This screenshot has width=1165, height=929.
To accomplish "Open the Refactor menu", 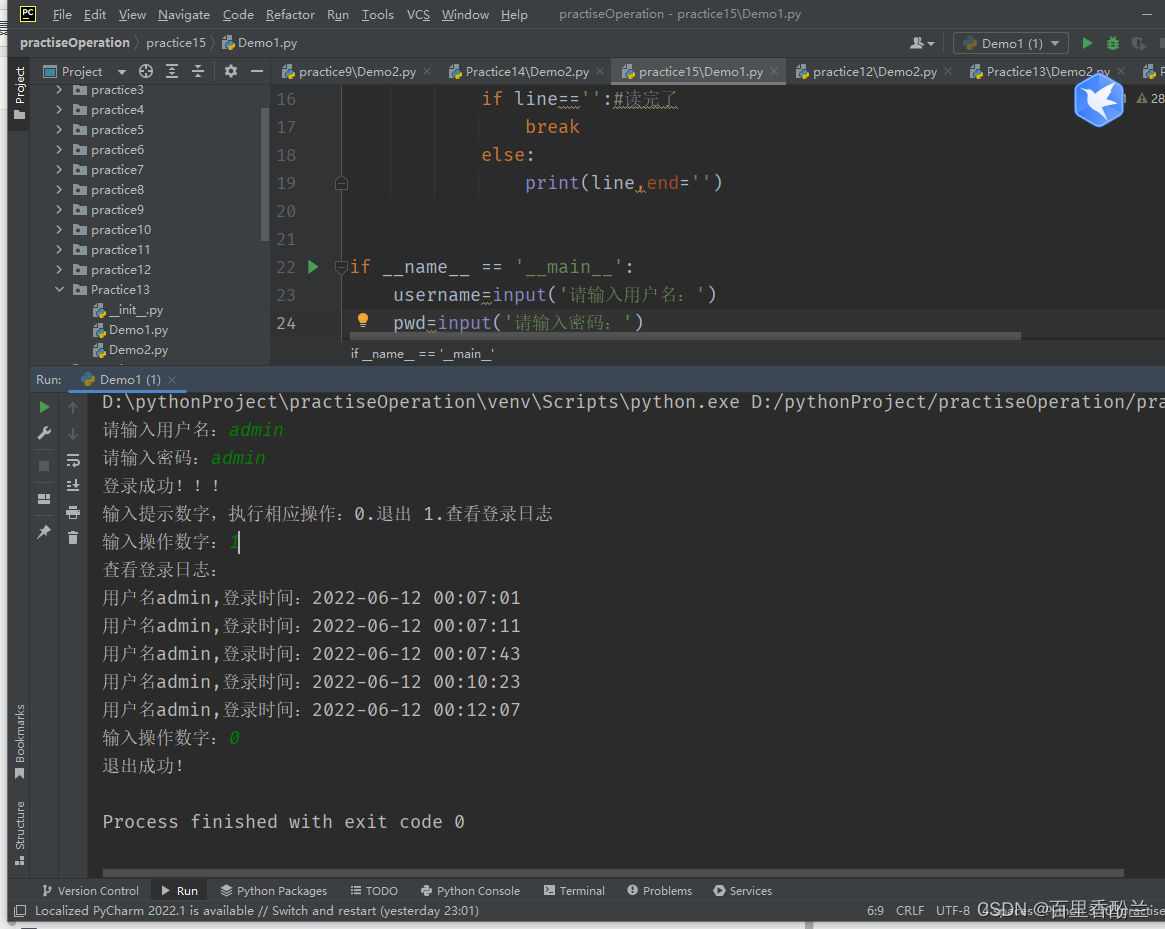I will (290, 14).
